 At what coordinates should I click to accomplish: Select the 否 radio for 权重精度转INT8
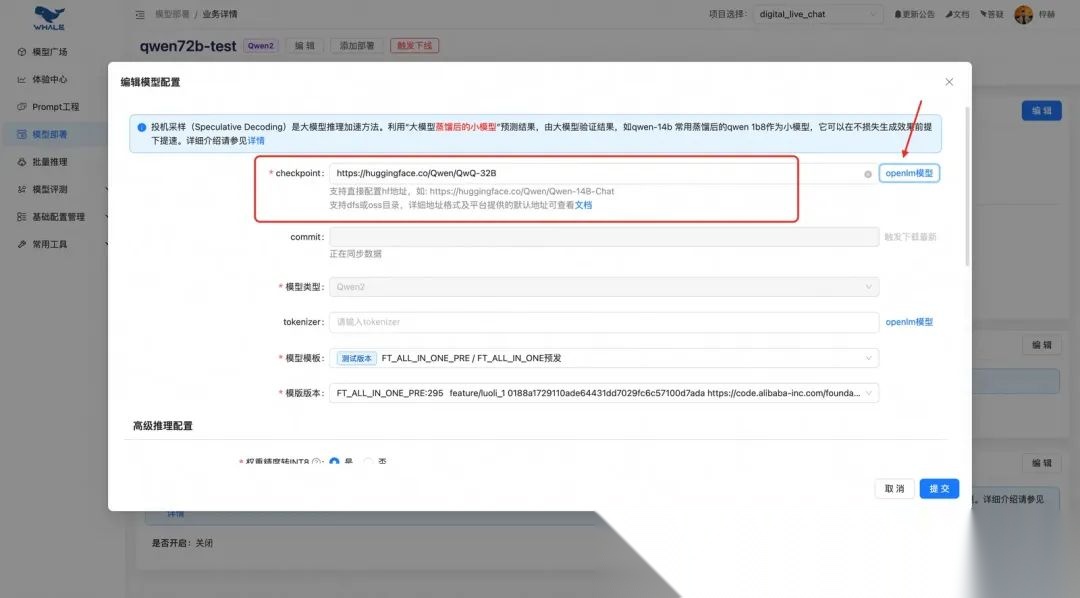(368, 462)
